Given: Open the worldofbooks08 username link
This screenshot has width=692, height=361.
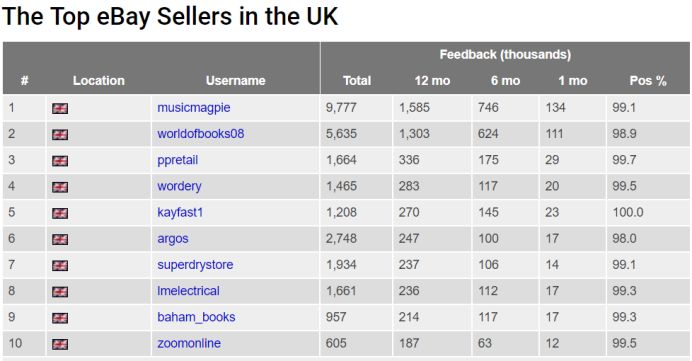Looking at the screenshot, I should pos(201,134).
